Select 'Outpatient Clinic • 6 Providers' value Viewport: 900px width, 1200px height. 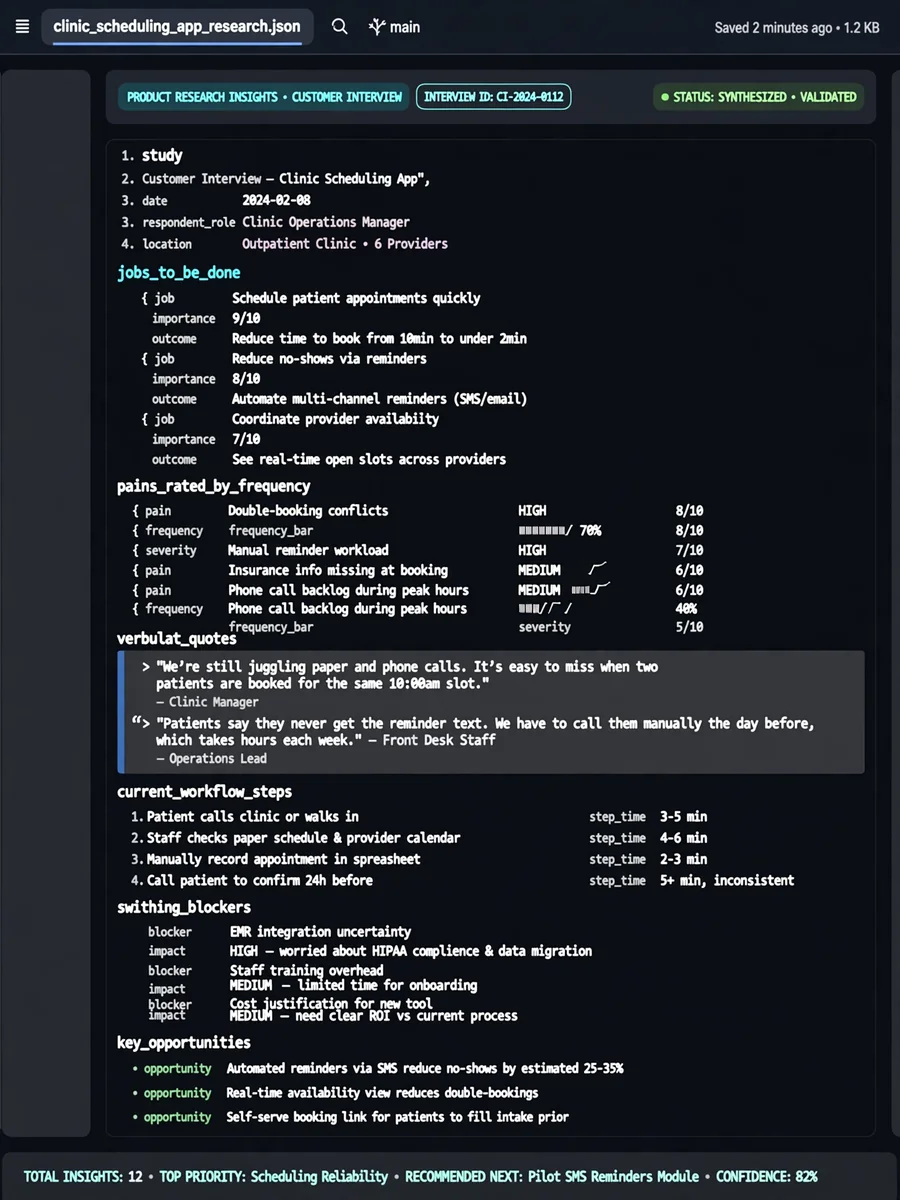pyautogui.click(x=345, y=244)
